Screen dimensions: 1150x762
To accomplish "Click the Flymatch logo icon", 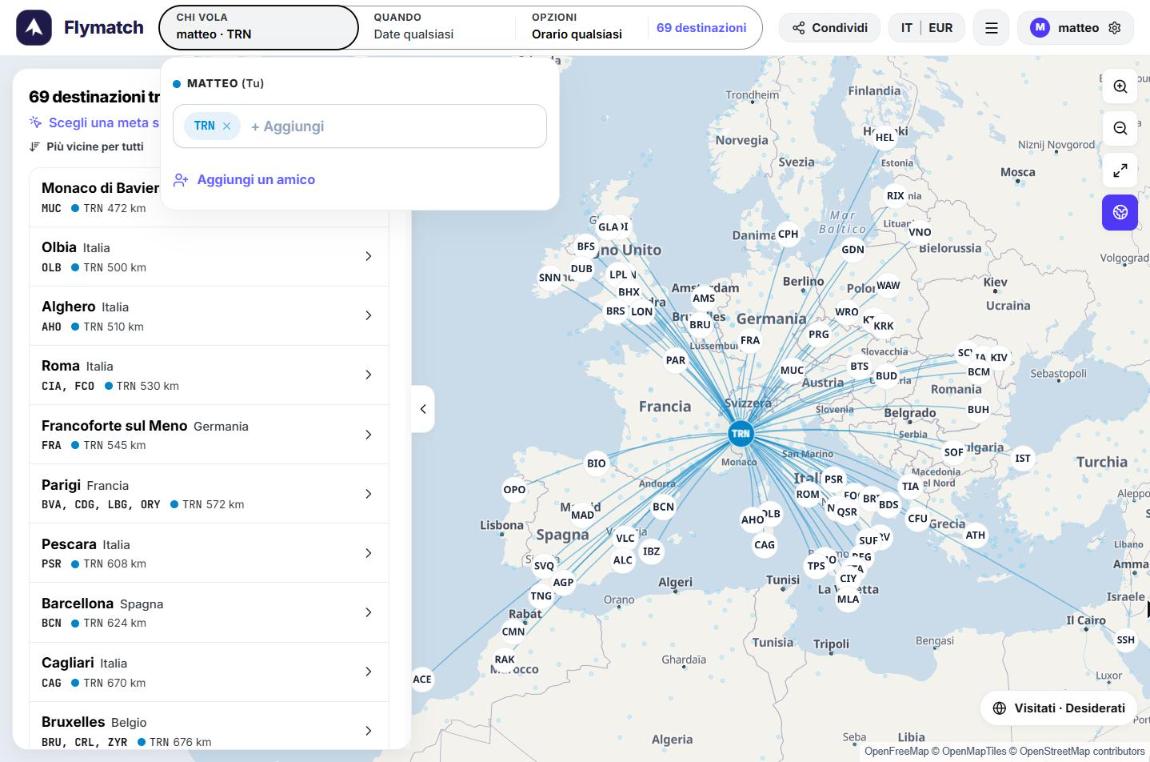I will tap(34, 28).
